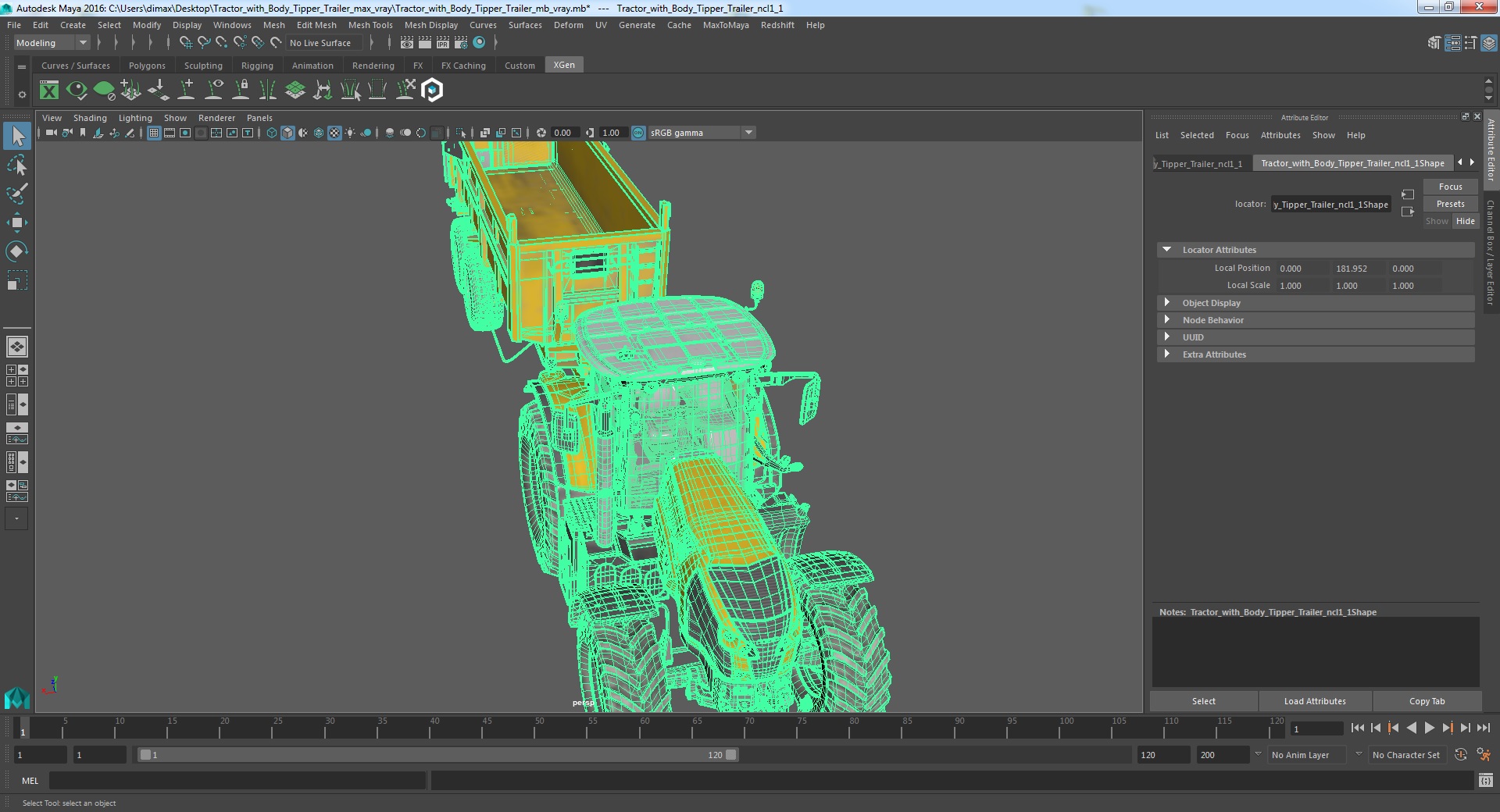The height and width of the screenshot is (812, 1500).
Task: Click the XGen preview eye shelf icon
Action: pyautogui.click(x=77, y=91)
